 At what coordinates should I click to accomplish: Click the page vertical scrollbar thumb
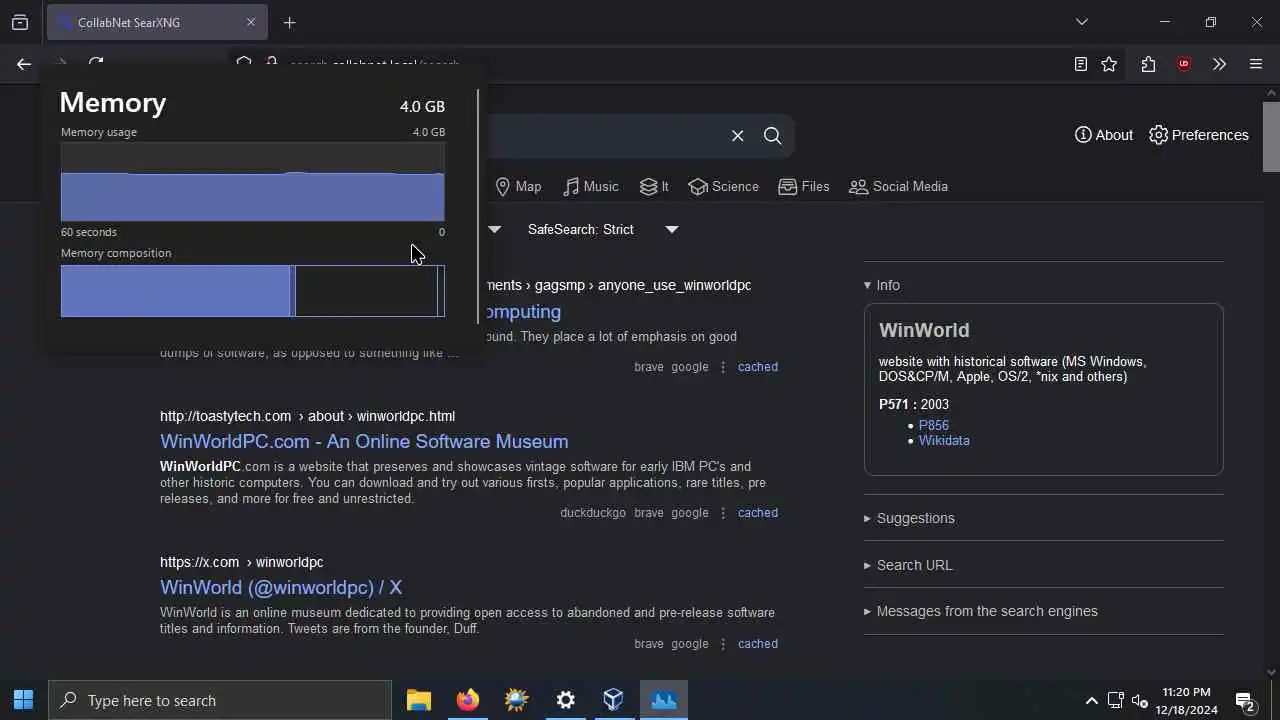[1272, 136]
